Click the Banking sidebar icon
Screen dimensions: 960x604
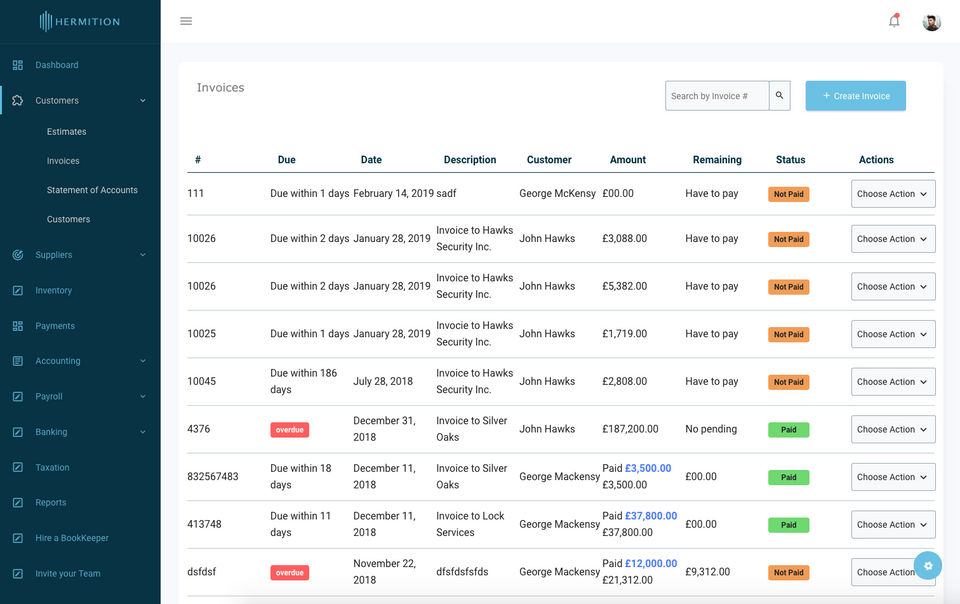(18, 432)
